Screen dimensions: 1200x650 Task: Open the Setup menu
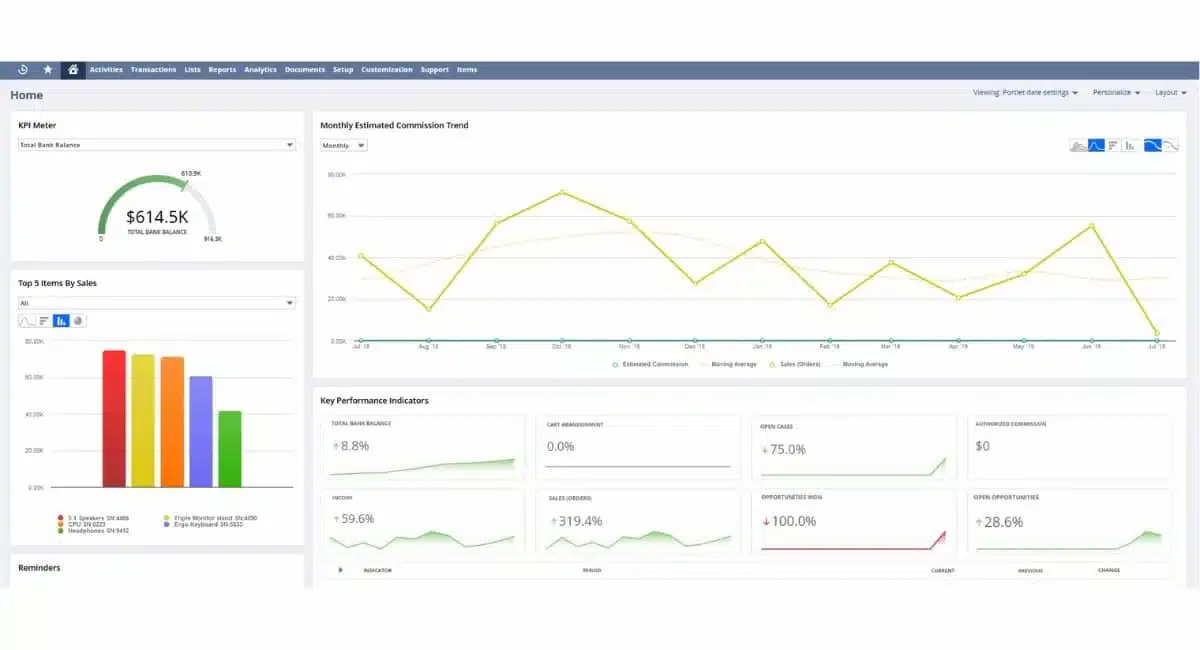pyautogui.click(x=343, y=70)
